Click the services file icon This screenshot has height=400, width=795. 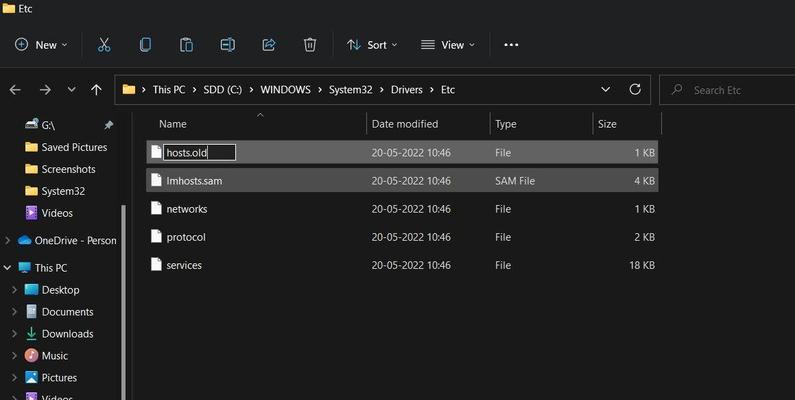(x=156, y=265)
